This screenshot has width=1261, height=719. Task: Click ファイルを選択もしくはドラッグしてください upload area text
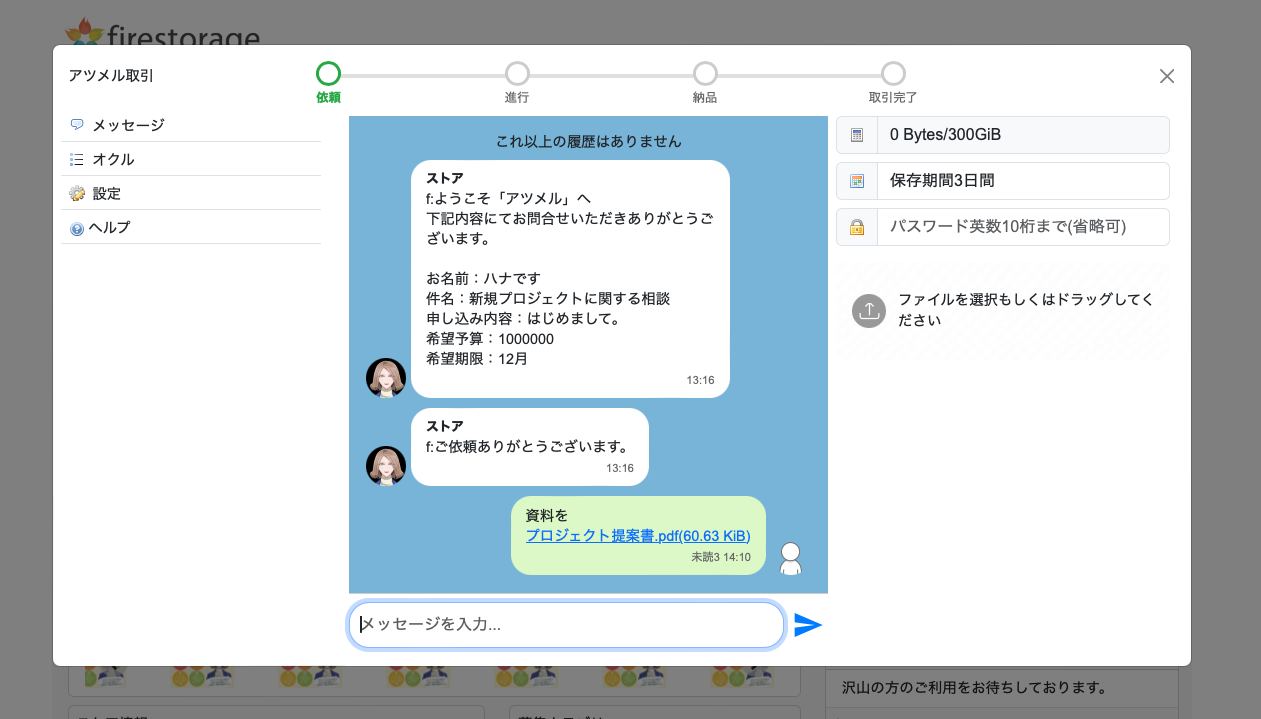(1026, 310)
